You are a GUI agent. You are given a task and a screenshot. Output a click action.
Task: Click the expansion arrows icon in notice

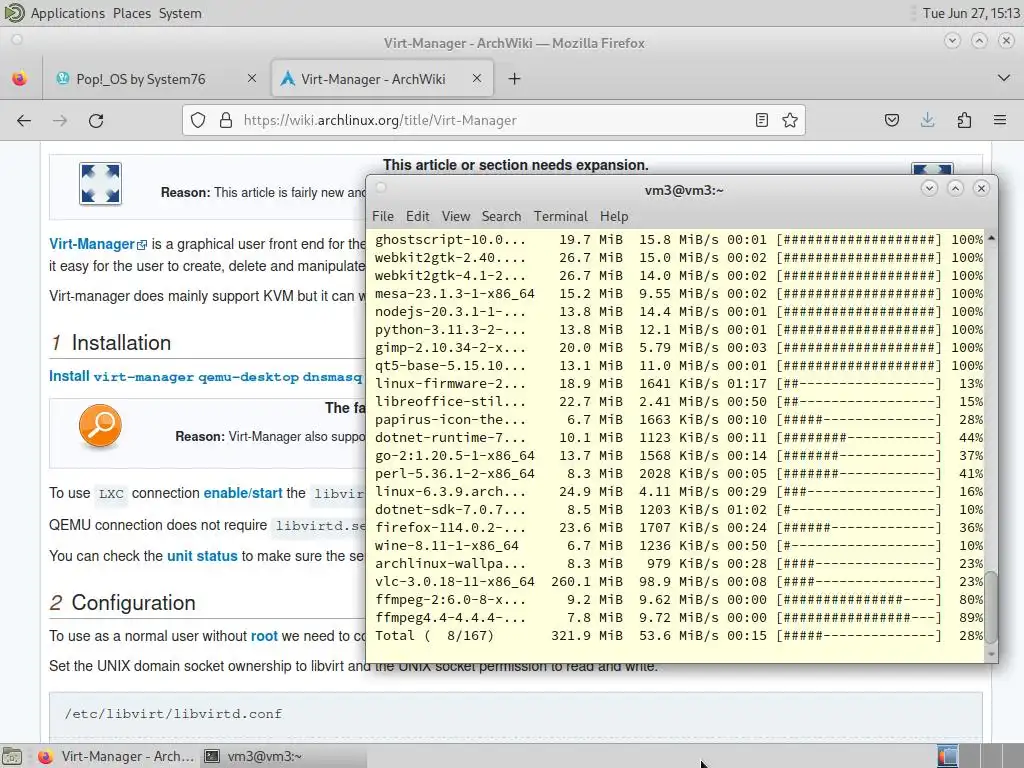(x=100, y=184)
